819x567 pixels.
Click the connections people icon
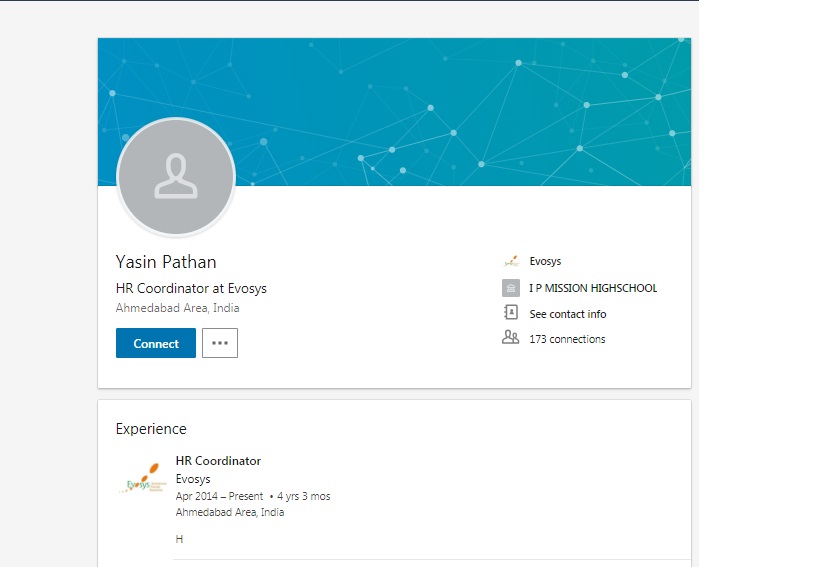511,338
